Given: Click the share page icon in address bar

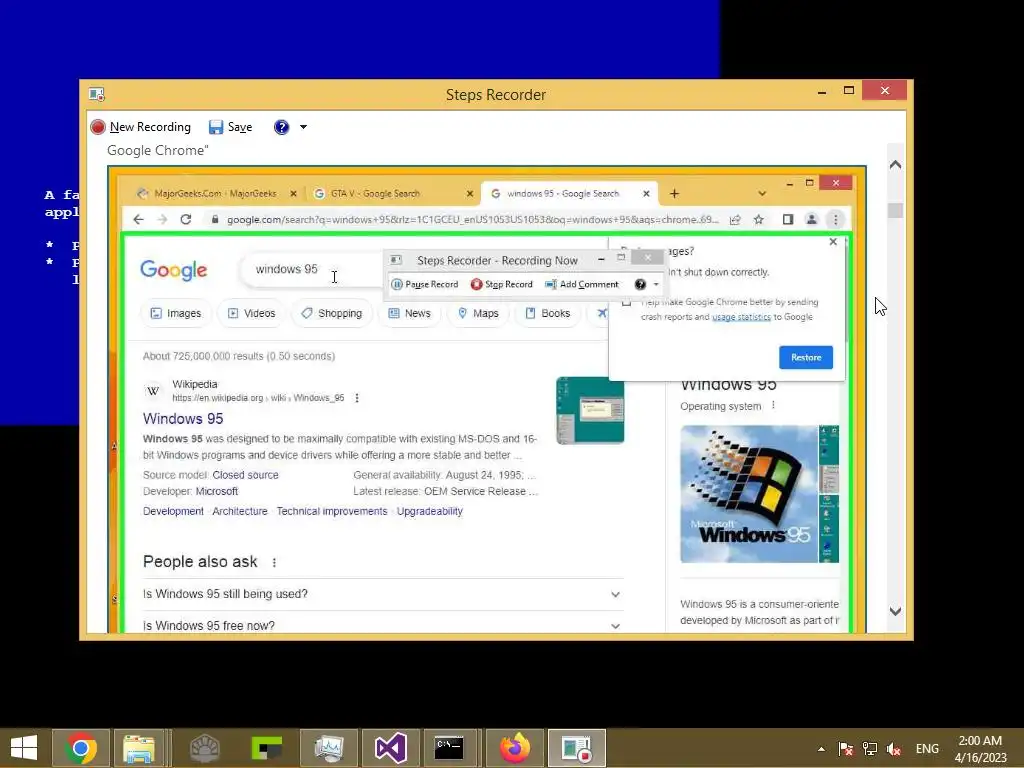Looking at the screenshot, I should (735, 219).
